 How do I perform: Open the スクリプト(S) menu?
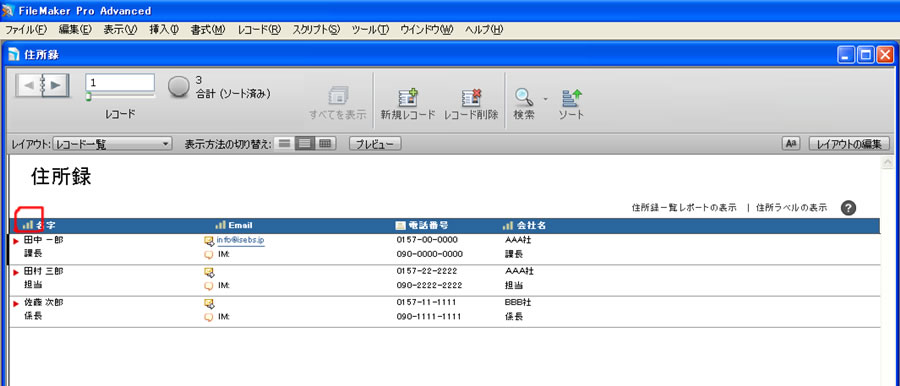coord(316,30)
